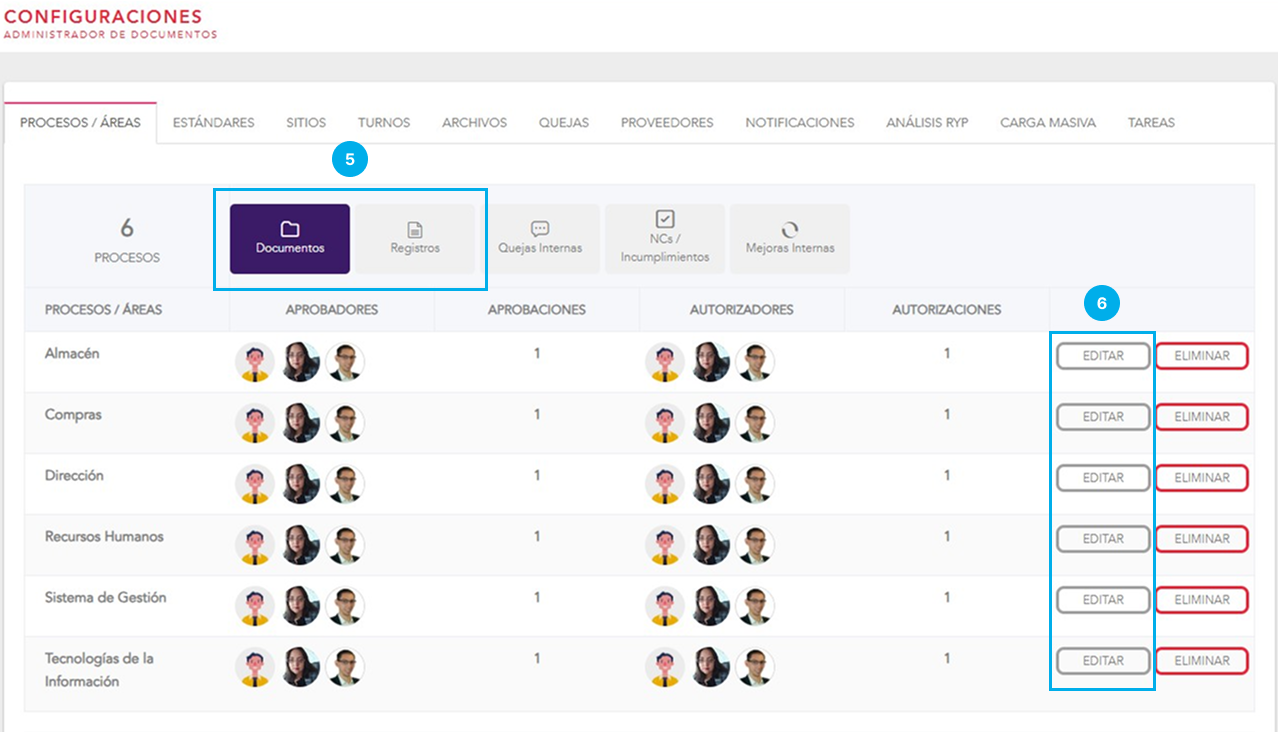Open the Registros document icon button
The image size is (1278, 732).
[x=415, y=231]
